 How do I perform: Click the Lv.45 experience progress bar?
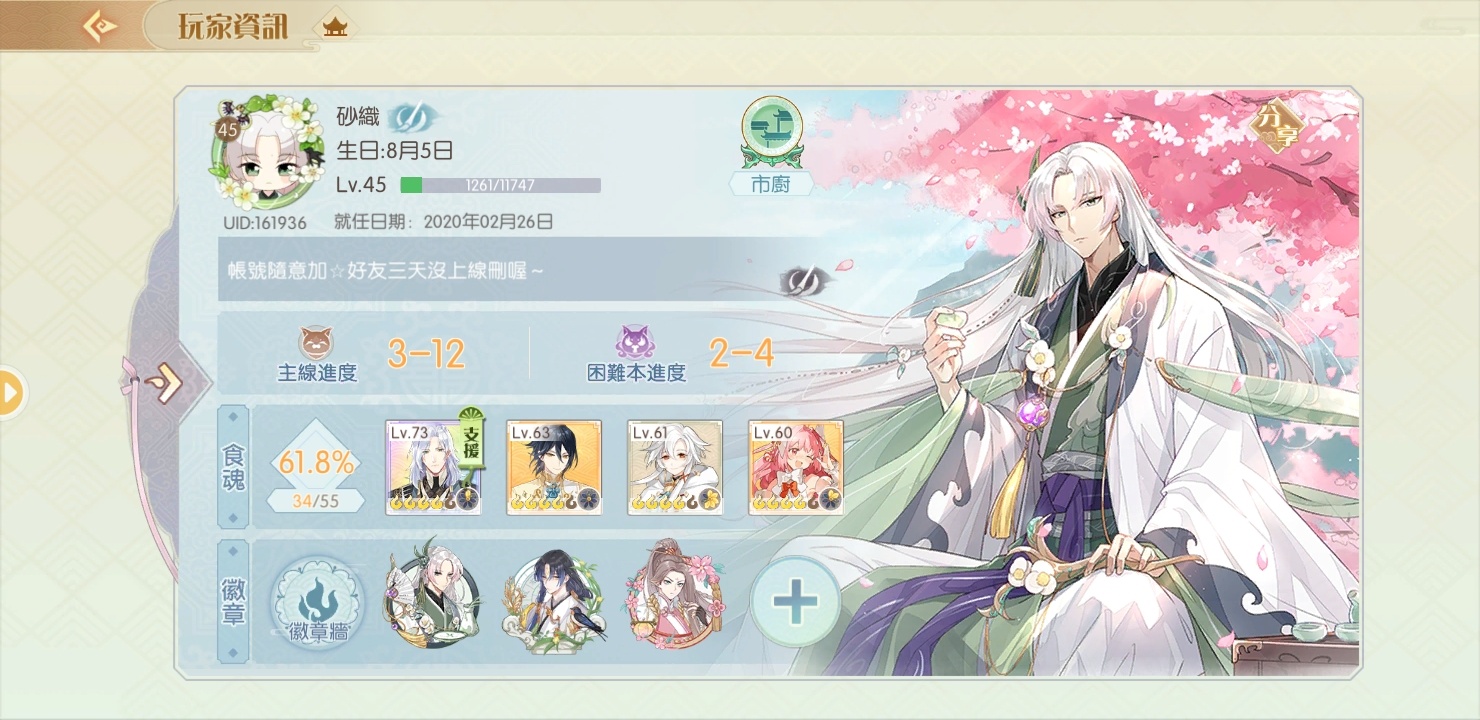click(500, 185)
